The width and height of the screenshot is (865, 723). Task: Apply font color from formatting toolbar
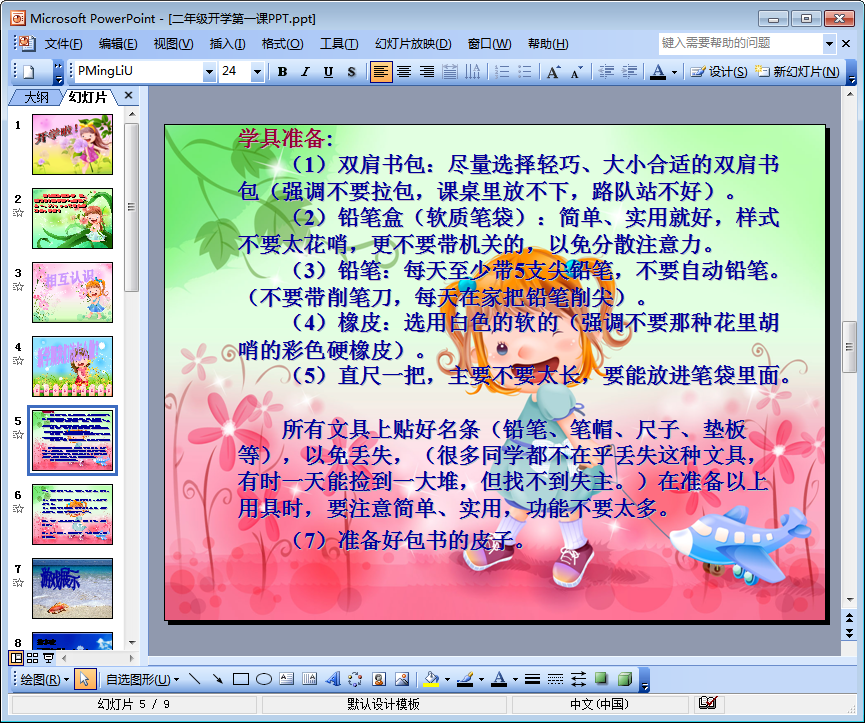[658, 72]
